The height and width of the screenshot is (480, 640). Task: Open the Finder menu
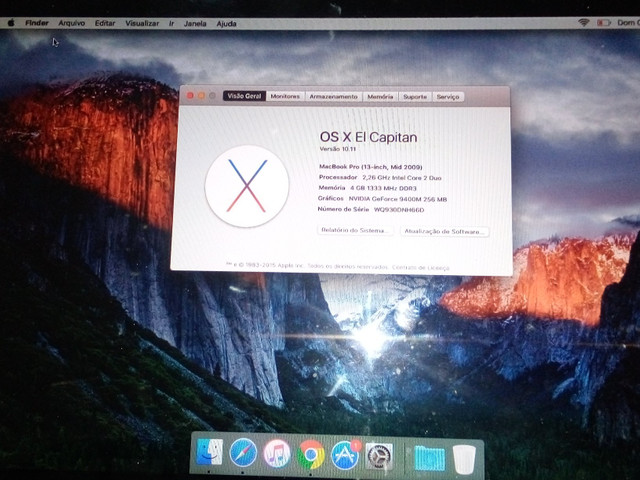point(37,23)
